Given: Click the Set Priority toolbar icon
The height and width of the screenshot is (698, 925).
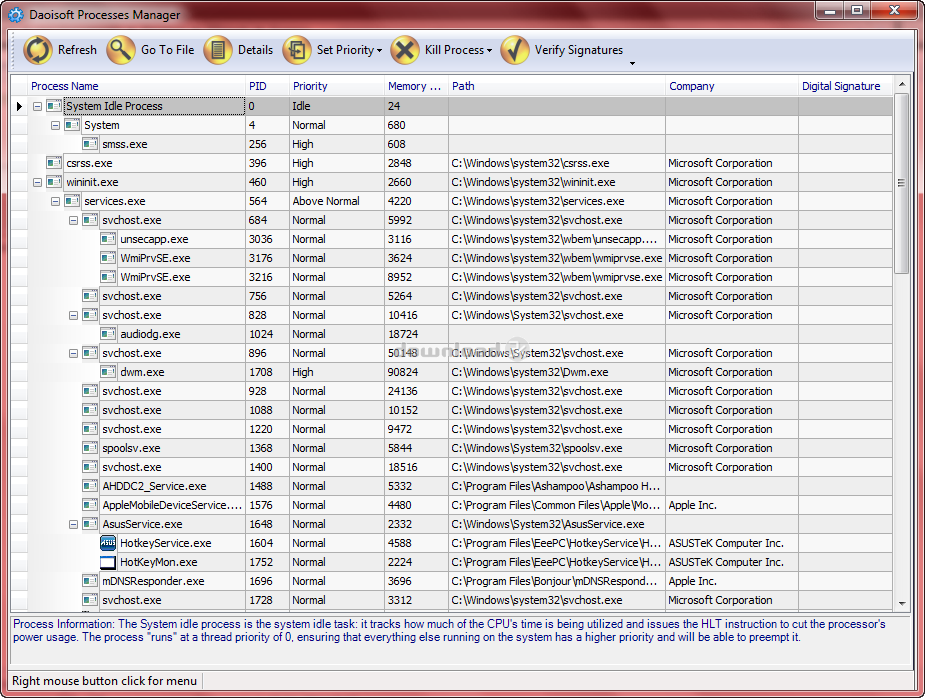Looking at the screenshot, I should coord(297,50).
